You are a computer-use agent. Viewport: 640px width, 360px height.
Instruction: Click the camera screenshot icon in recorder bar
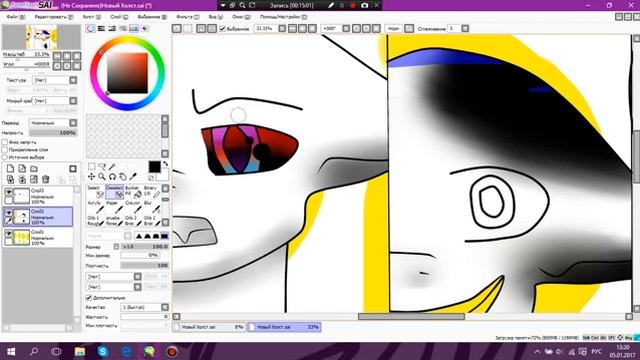pyautogui.click(x=364, y=5)
